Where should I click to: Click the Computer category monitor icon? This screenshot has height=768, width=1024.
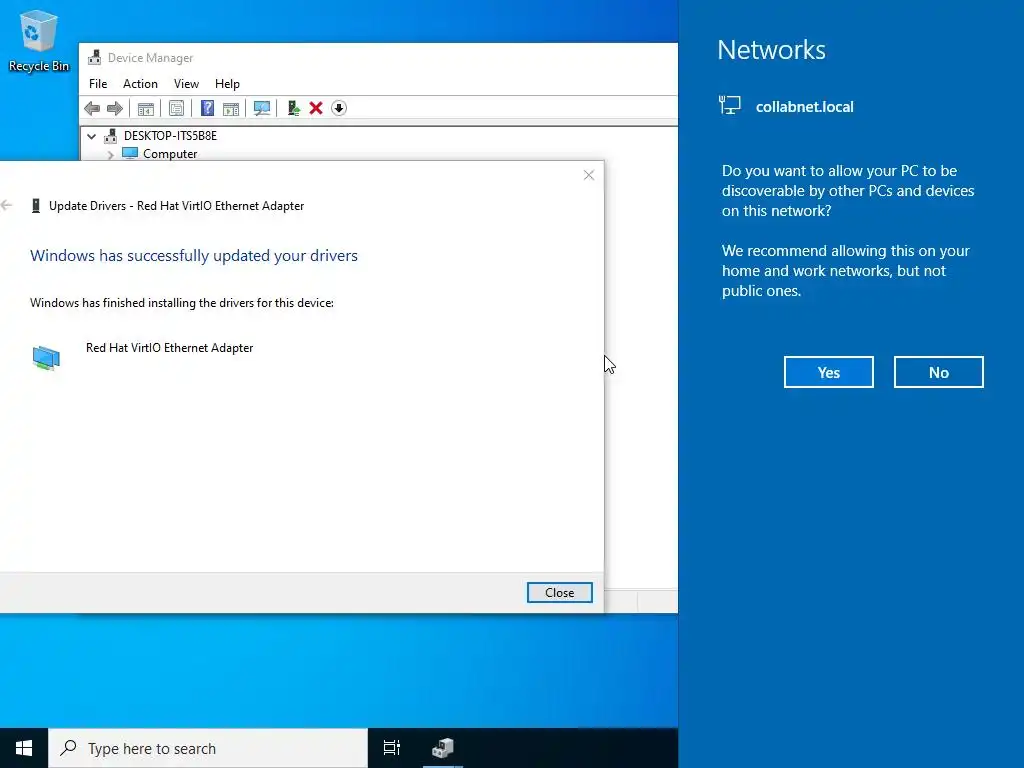[130, 153]
